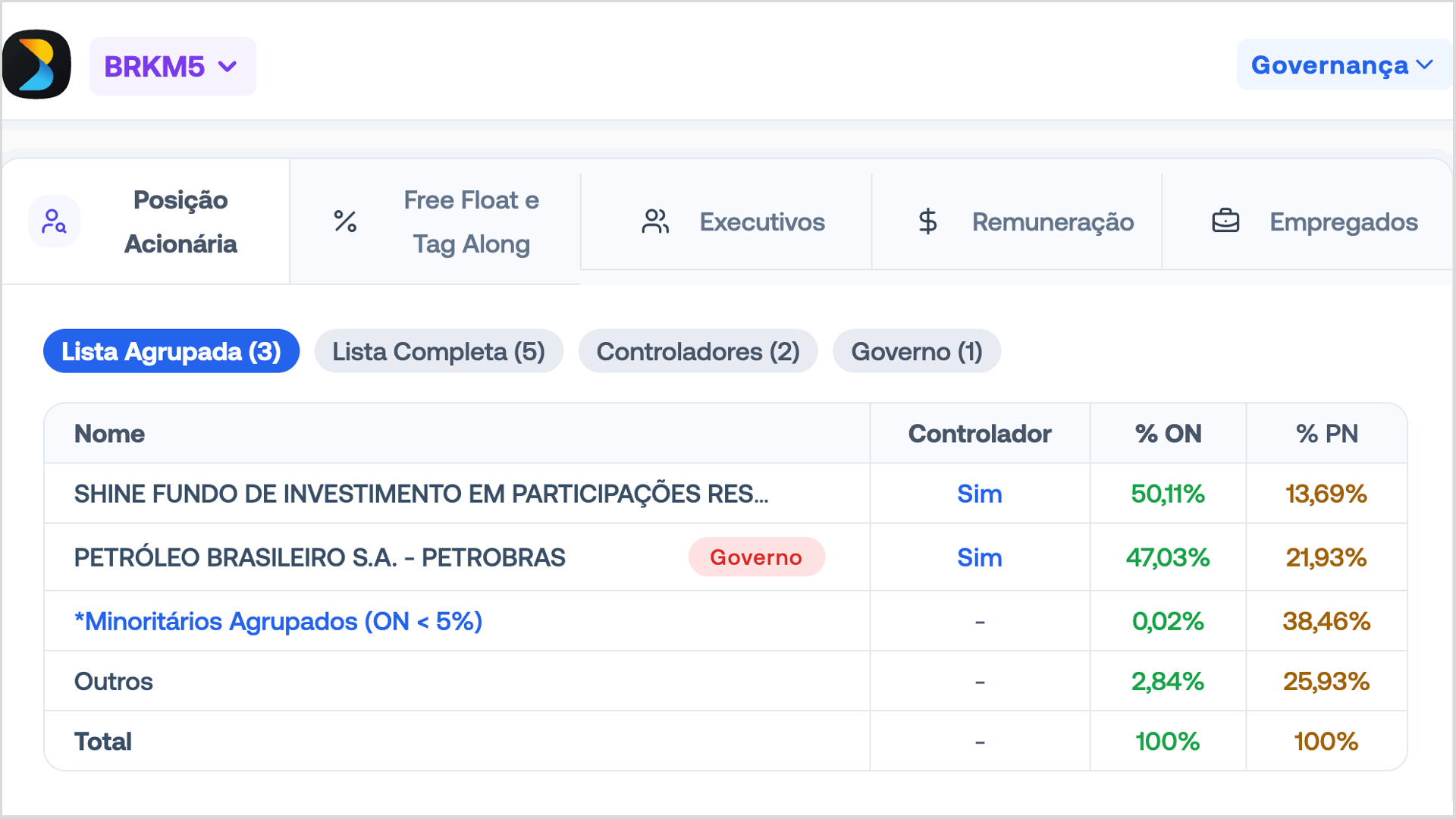Click the people icon beside Executivos

[x=655, y=221]
